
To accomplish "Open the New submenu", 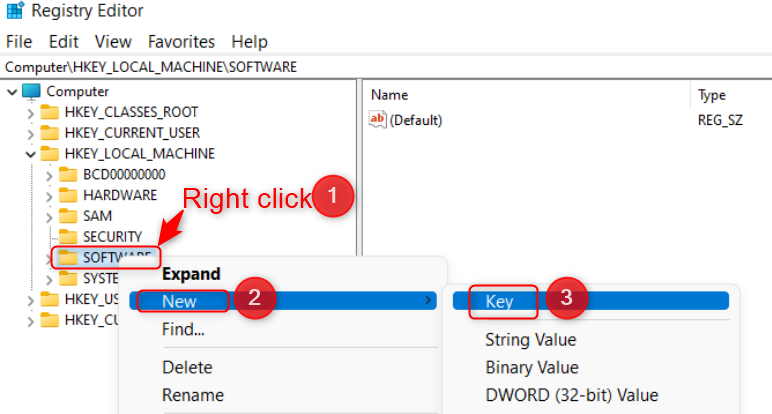I will [x=283, y=301].
